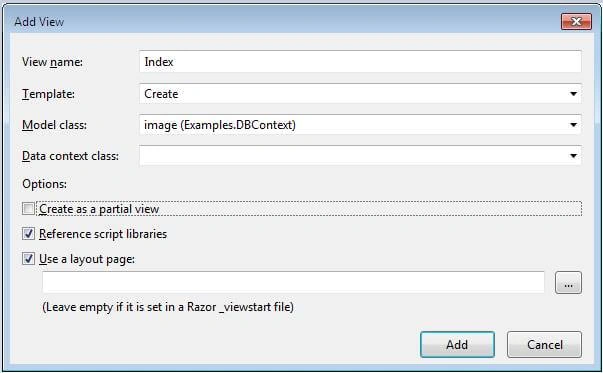Image resolution: width=603 pixels, height=373 pixels.
Task: Enable Create as a partial view checkbox
Action: point(28,209)
